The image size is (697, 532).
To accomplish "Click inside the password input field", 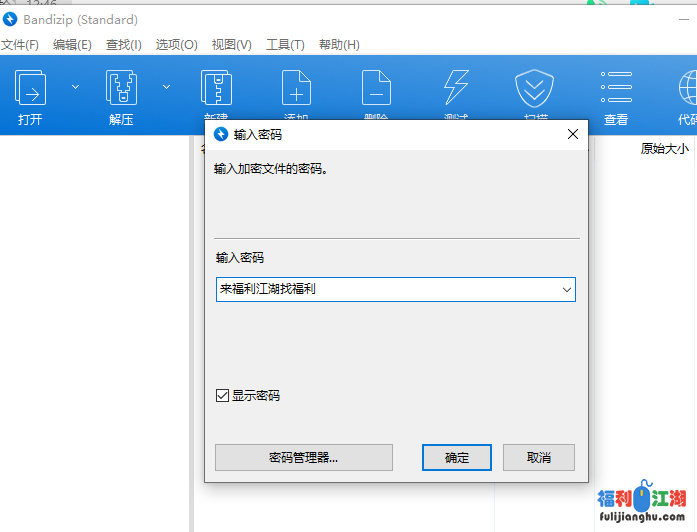I will pos(386,290).
